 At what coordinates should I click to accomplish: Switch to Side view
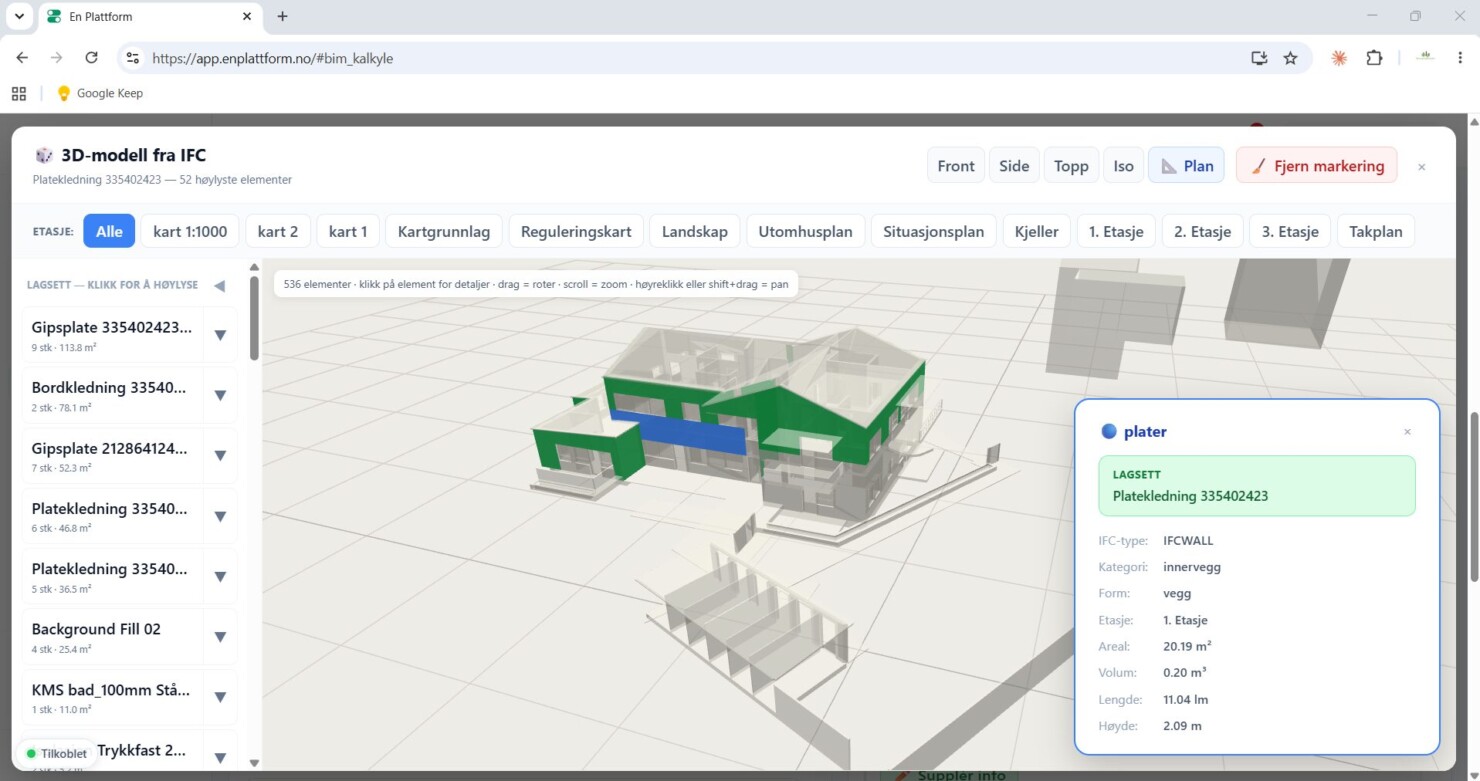1014,166
